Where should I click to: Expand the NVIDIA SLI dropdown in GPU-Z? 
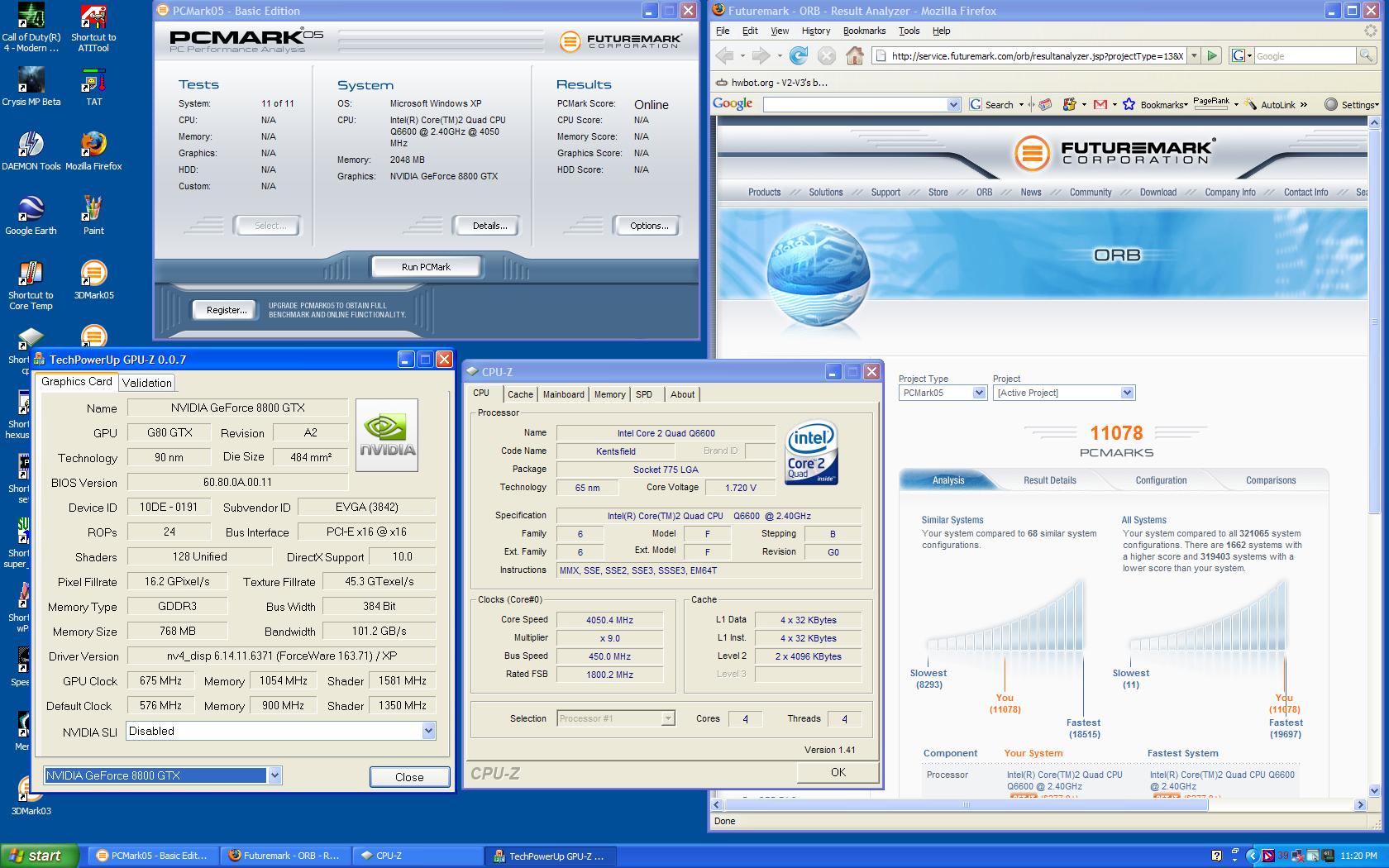(x=428, y=731)
